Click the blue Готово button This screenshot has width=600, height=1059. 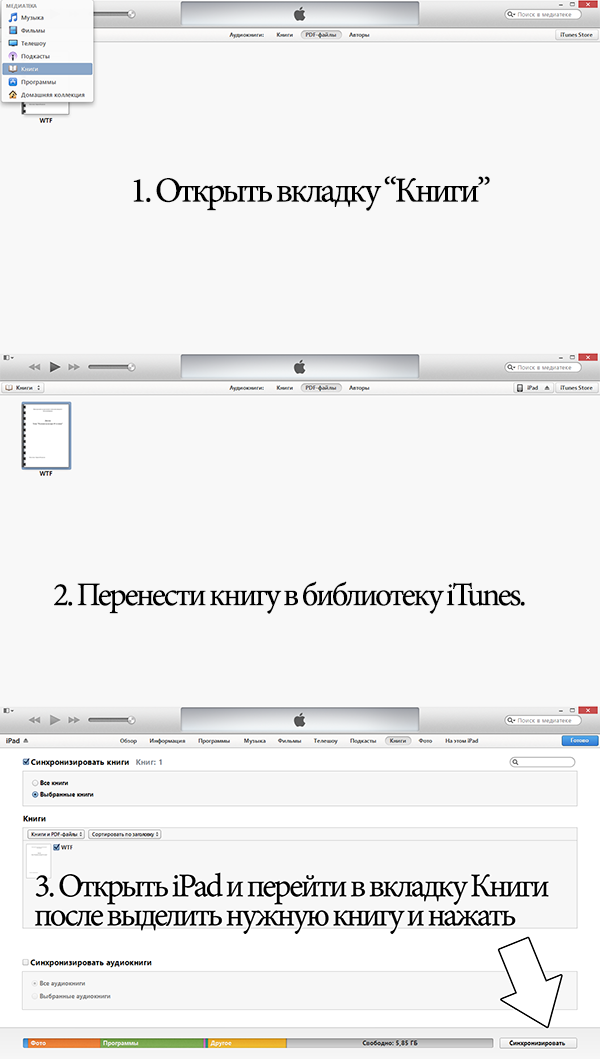click(577, 741)
